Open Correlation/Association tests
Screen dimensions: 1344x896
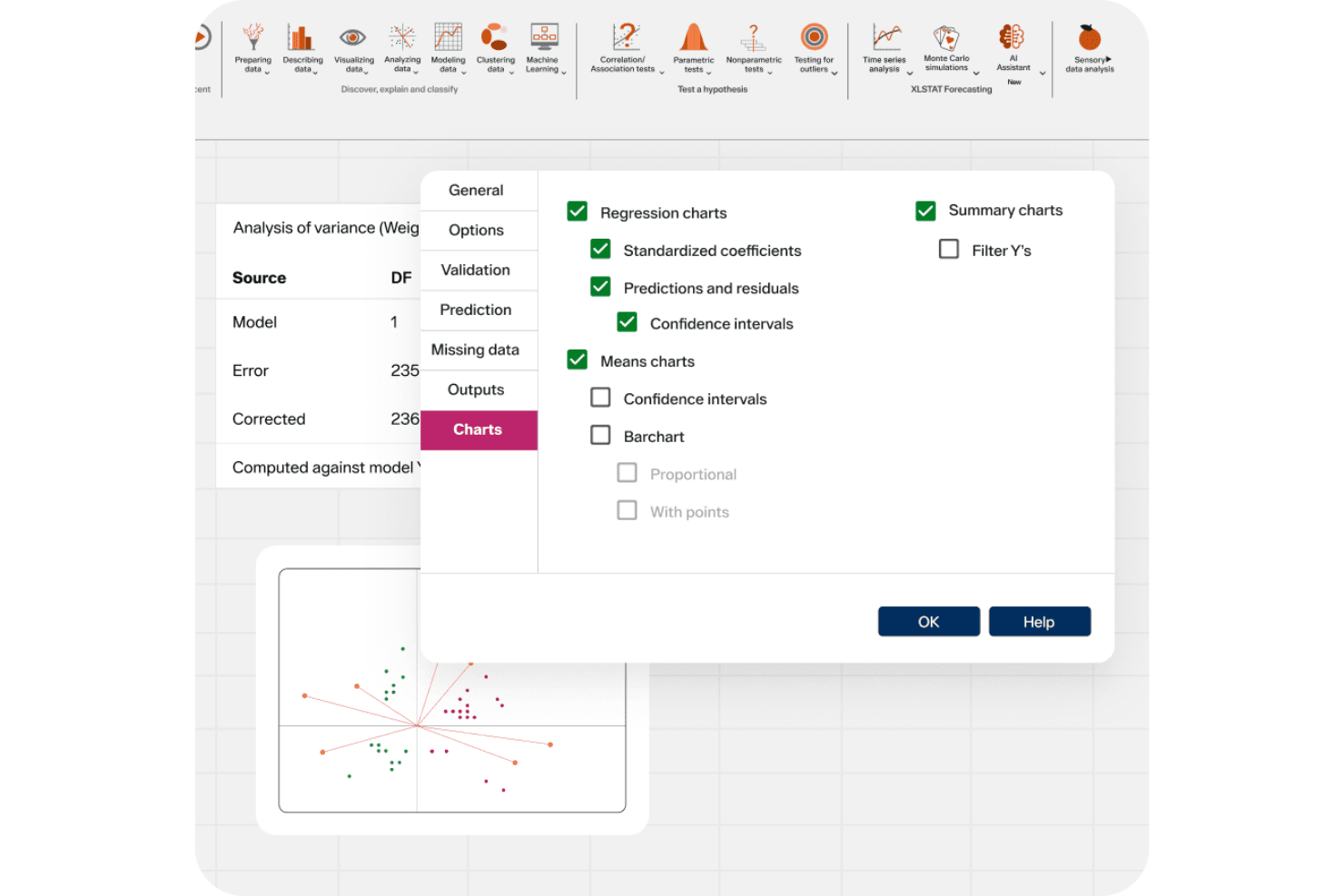coord(625,48)
